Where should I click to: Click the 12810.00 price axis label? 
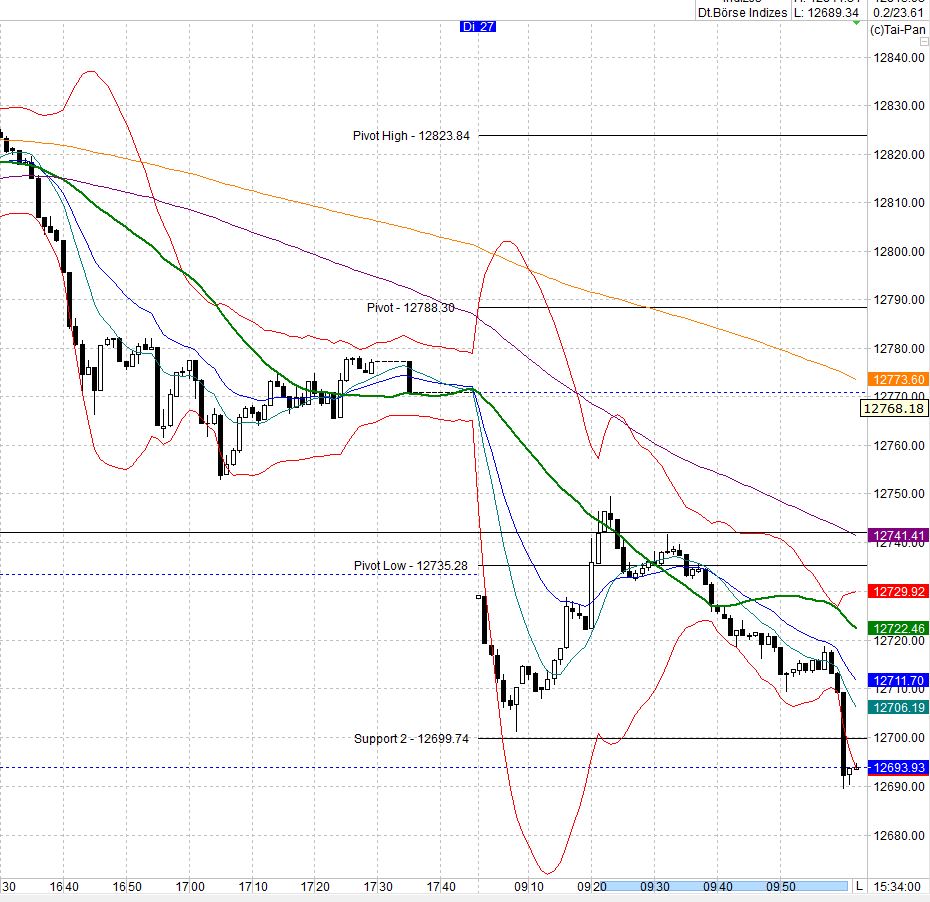899,203
